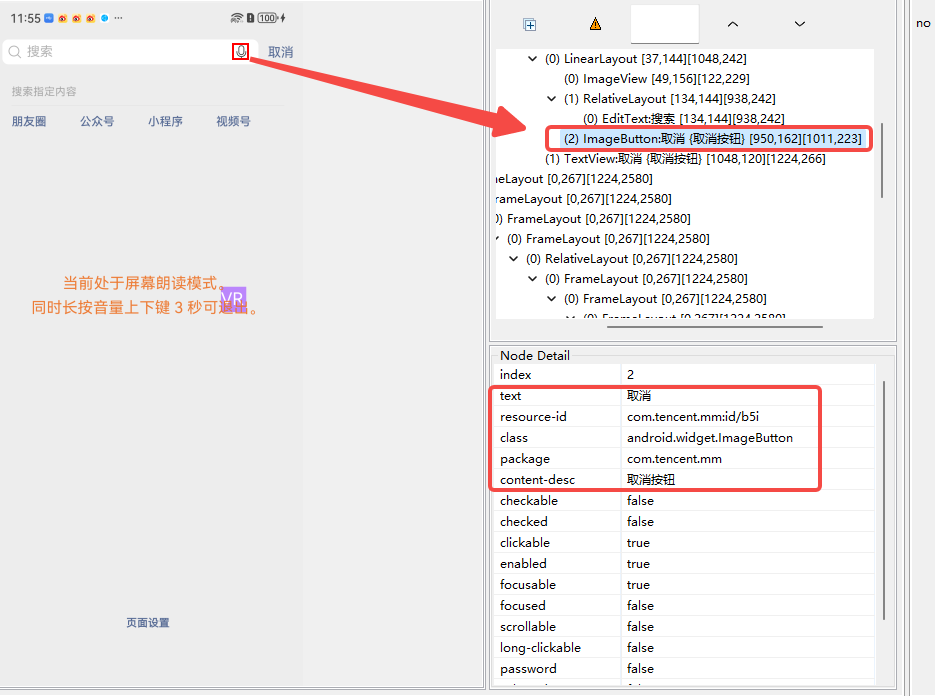Click the scrollable property row
The width and height of the screenshot is (935, 696).
tap(685, 627)
